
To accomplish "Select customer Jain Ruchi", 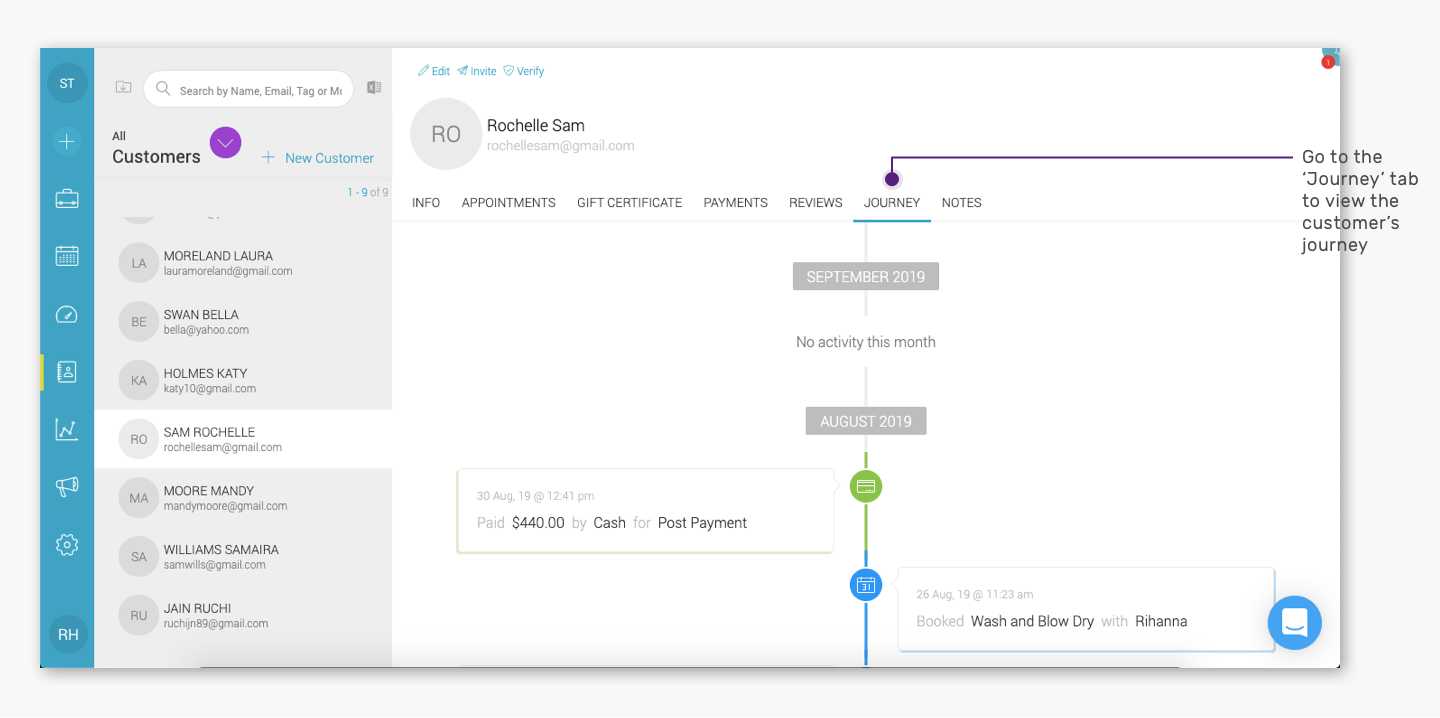I will pyautogui.click(x=243, y=615).
